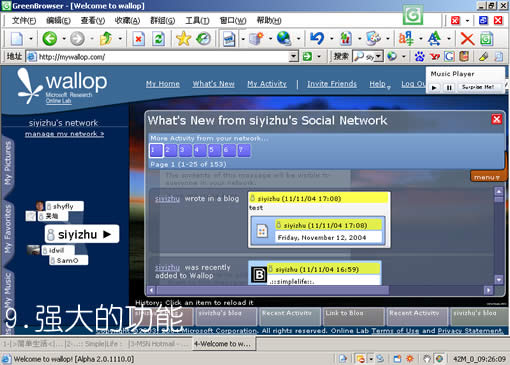
Task: Open the 帮助(H) menu
Action: (x=269, y=21)
